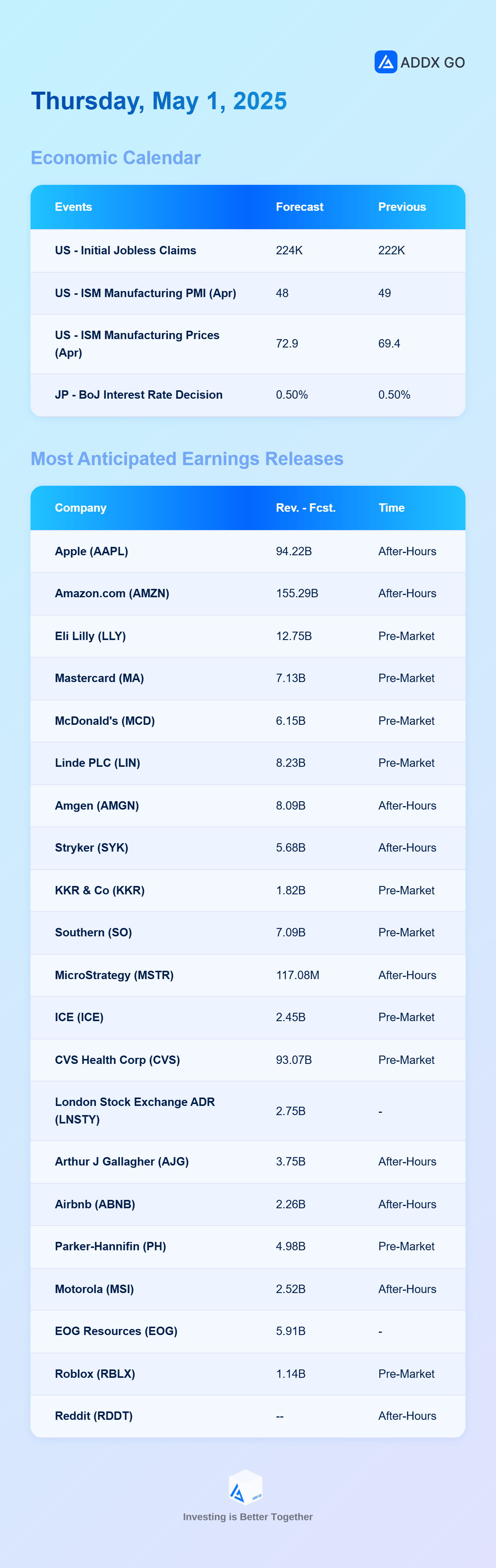Click the Economic Calendar section heading
The height and width of the screenshot is (1568, 496).
[x=116, y=158]
